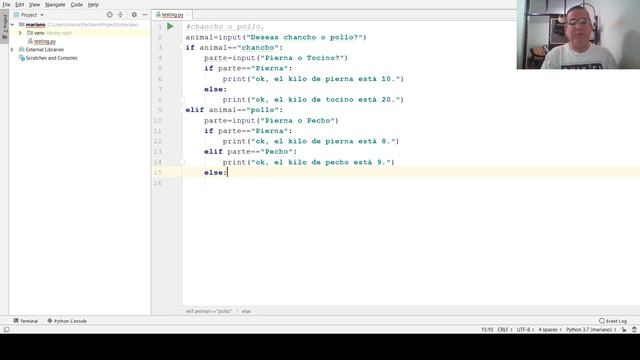Click the webcam video thumbnail

[578, 34]
